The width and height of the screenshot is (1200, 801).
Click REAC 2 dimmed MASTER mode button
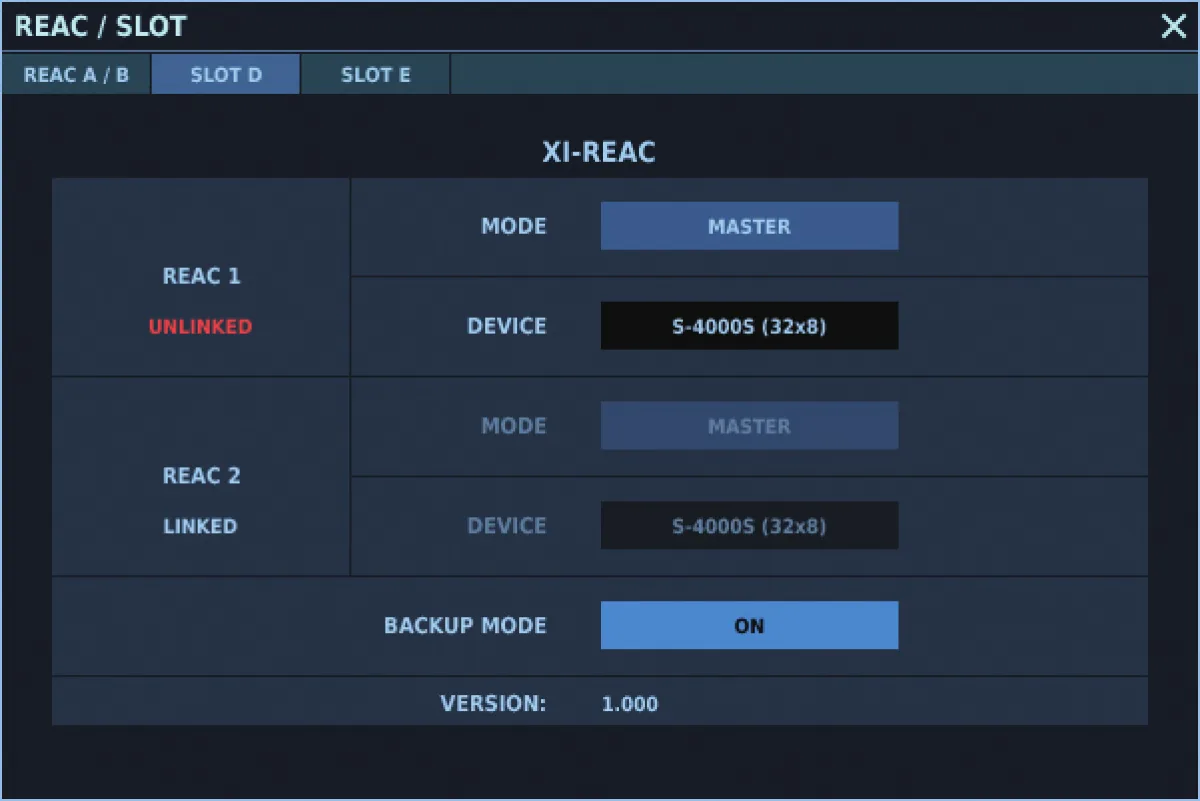749,426
